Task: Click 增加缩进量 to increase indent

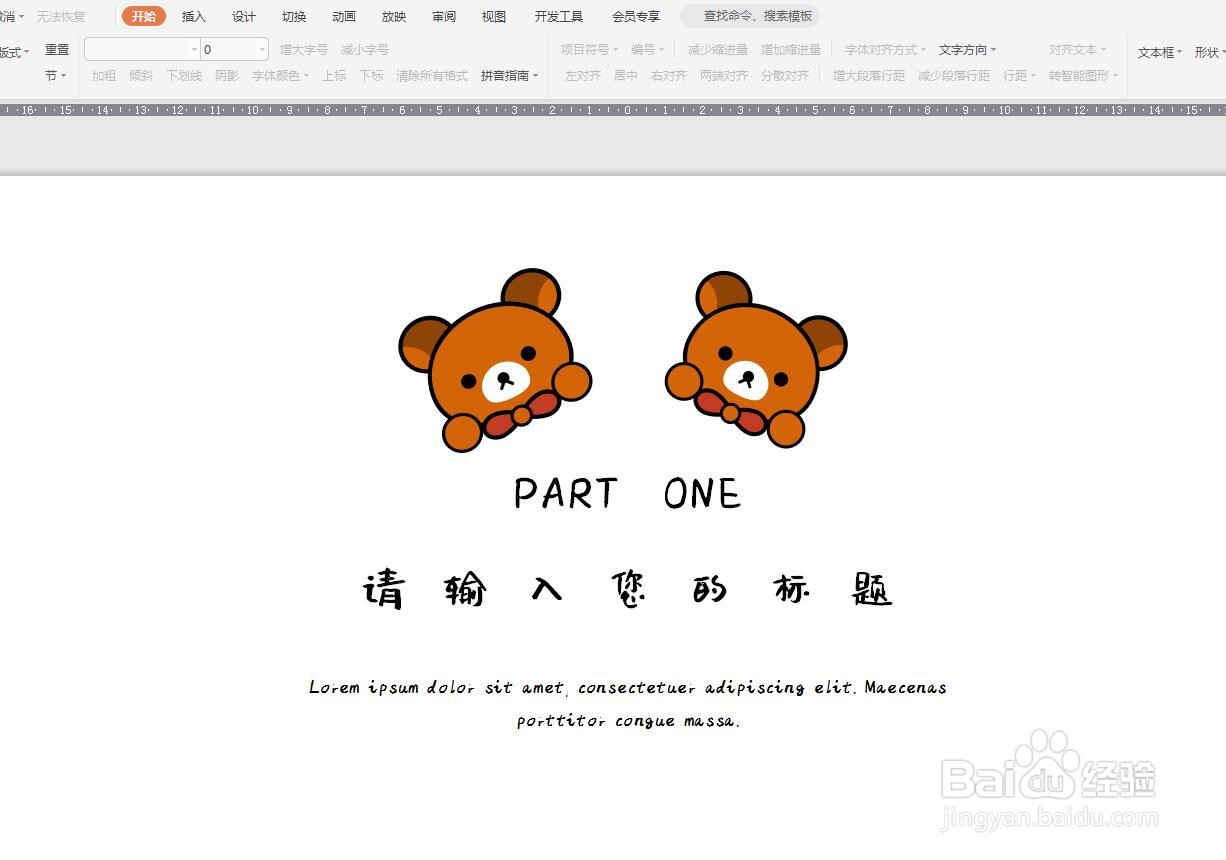Action: [791, 49]
